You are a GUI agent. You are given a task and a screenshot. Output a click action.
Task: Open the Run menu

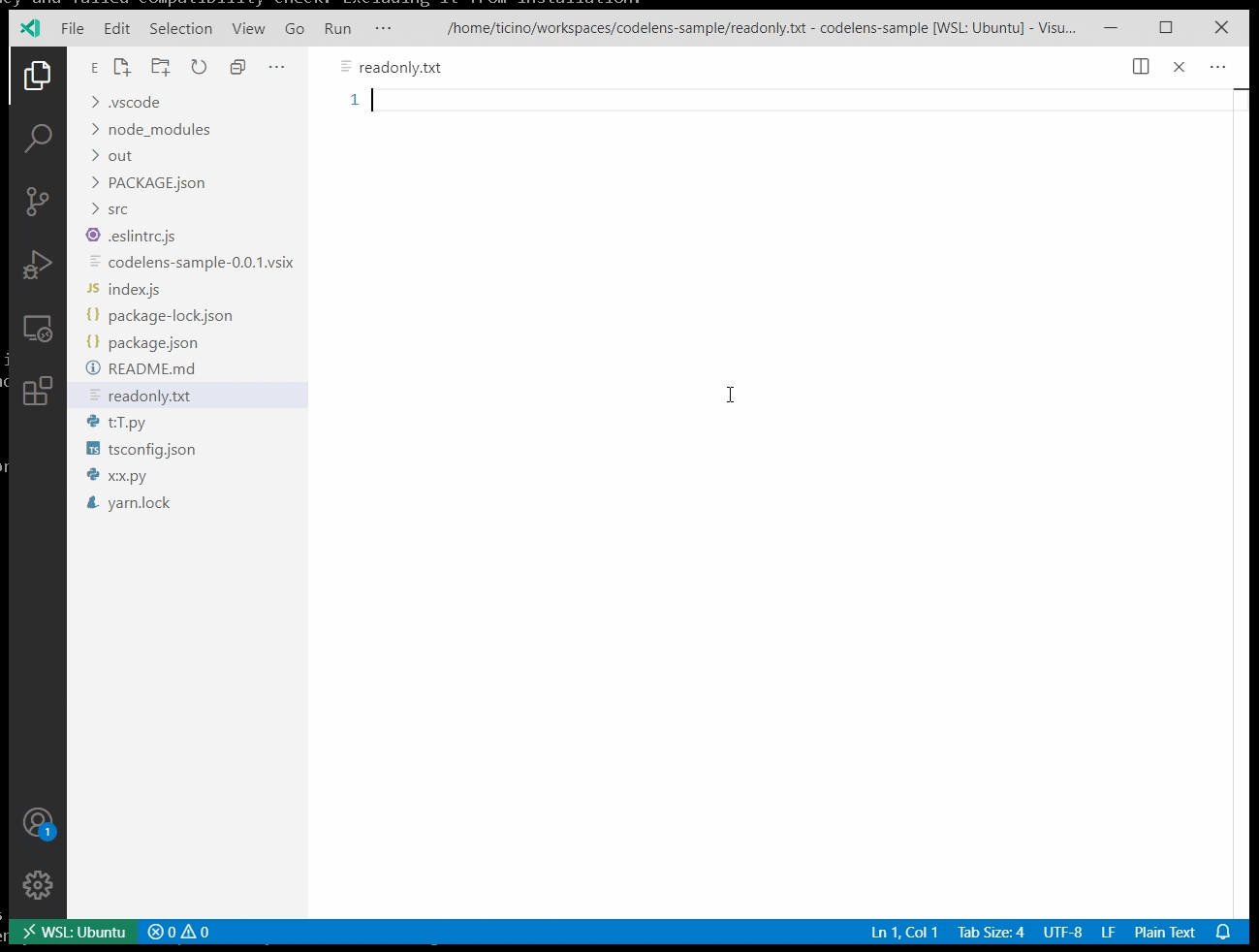pyautogui.click(x=337, y=28)
